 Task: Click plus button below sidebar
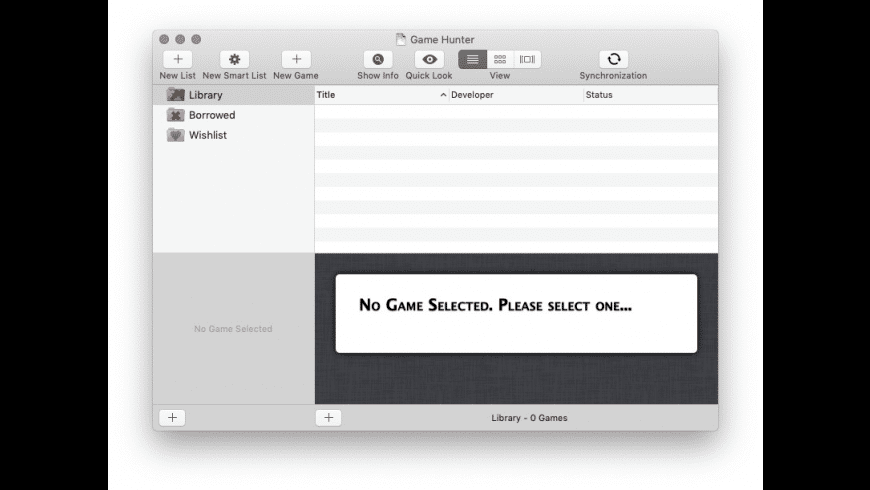click(172, 418)
